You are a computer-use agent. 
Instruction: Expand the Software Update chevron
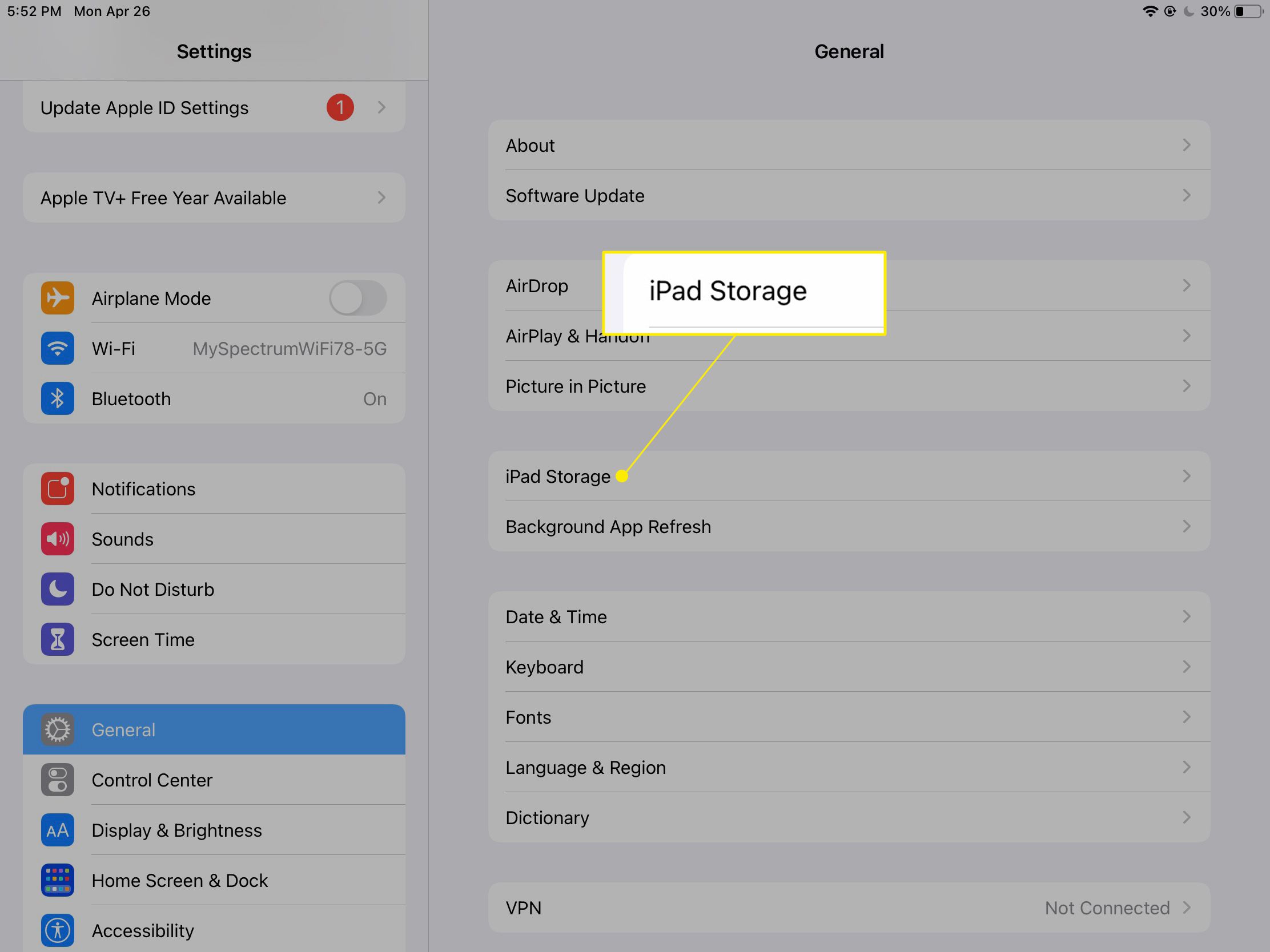[1187, 196]
